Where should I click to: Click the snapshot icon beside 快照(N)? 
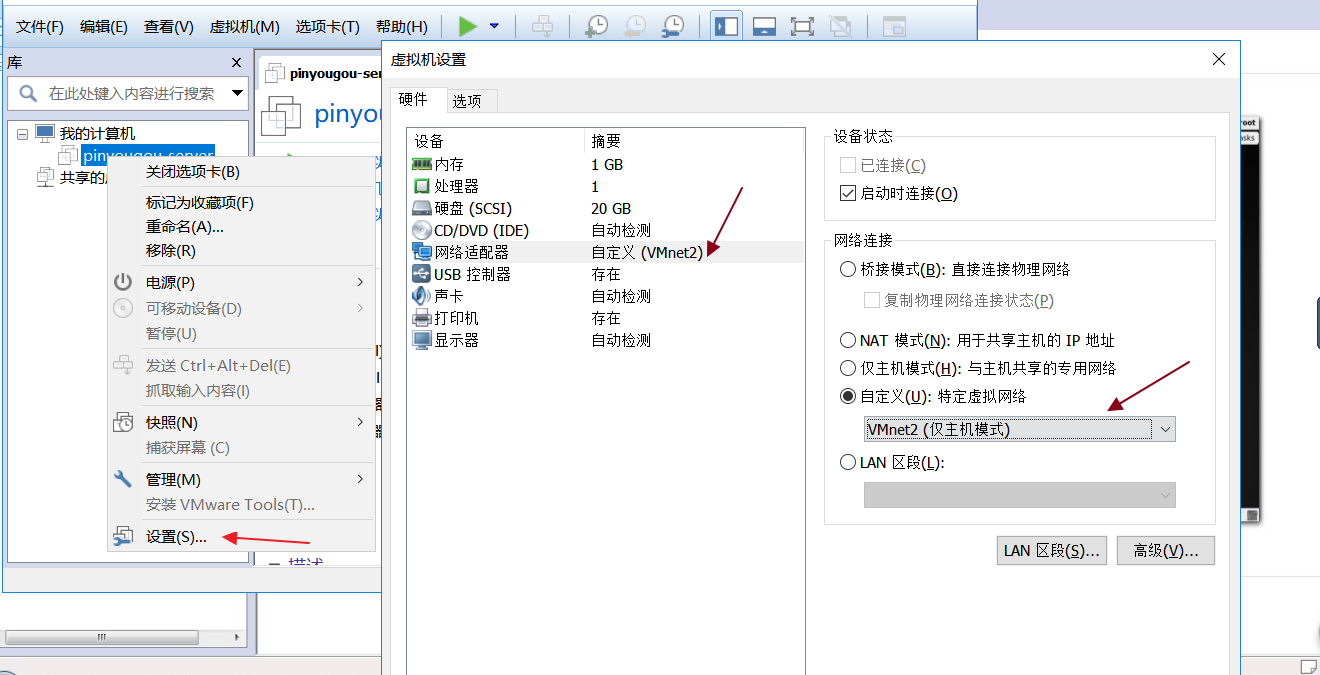tap(123, 423)
